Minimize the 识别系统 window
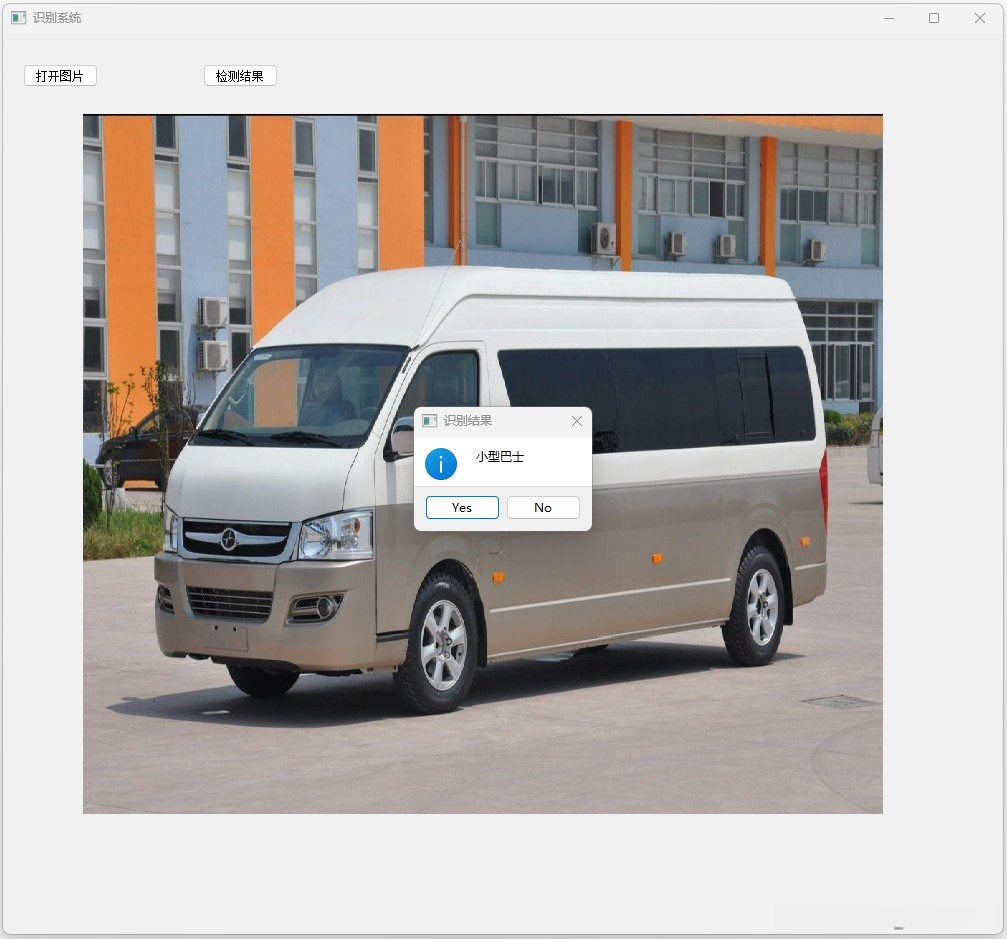 tap(889, 18)
